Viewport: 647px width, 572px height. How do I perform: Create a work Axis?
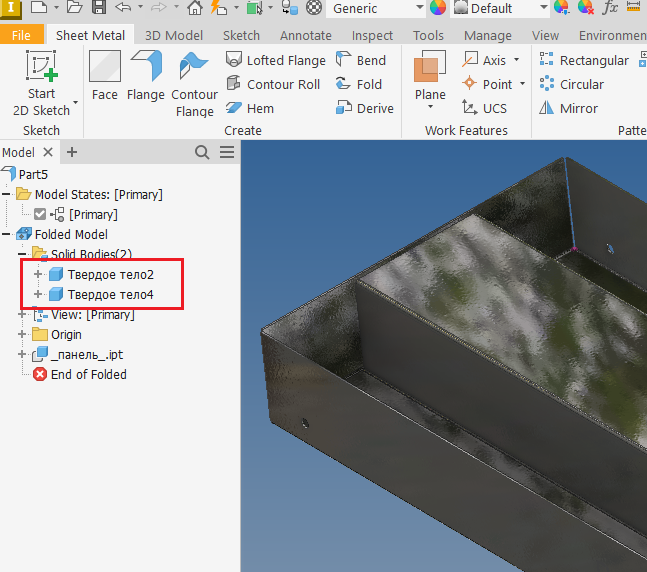click(484, 60)
